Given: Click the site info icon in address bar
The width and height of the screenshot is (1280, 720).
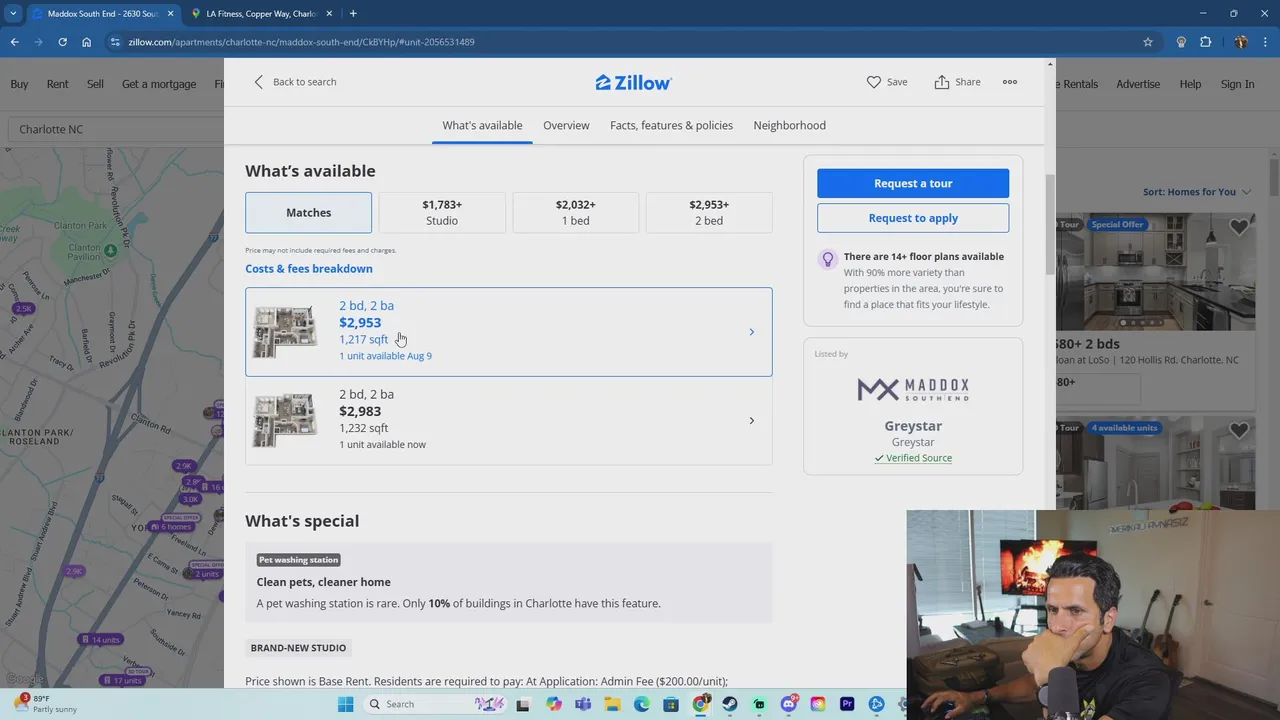Looking at the screenshot, I should click(x=115, y=42).
